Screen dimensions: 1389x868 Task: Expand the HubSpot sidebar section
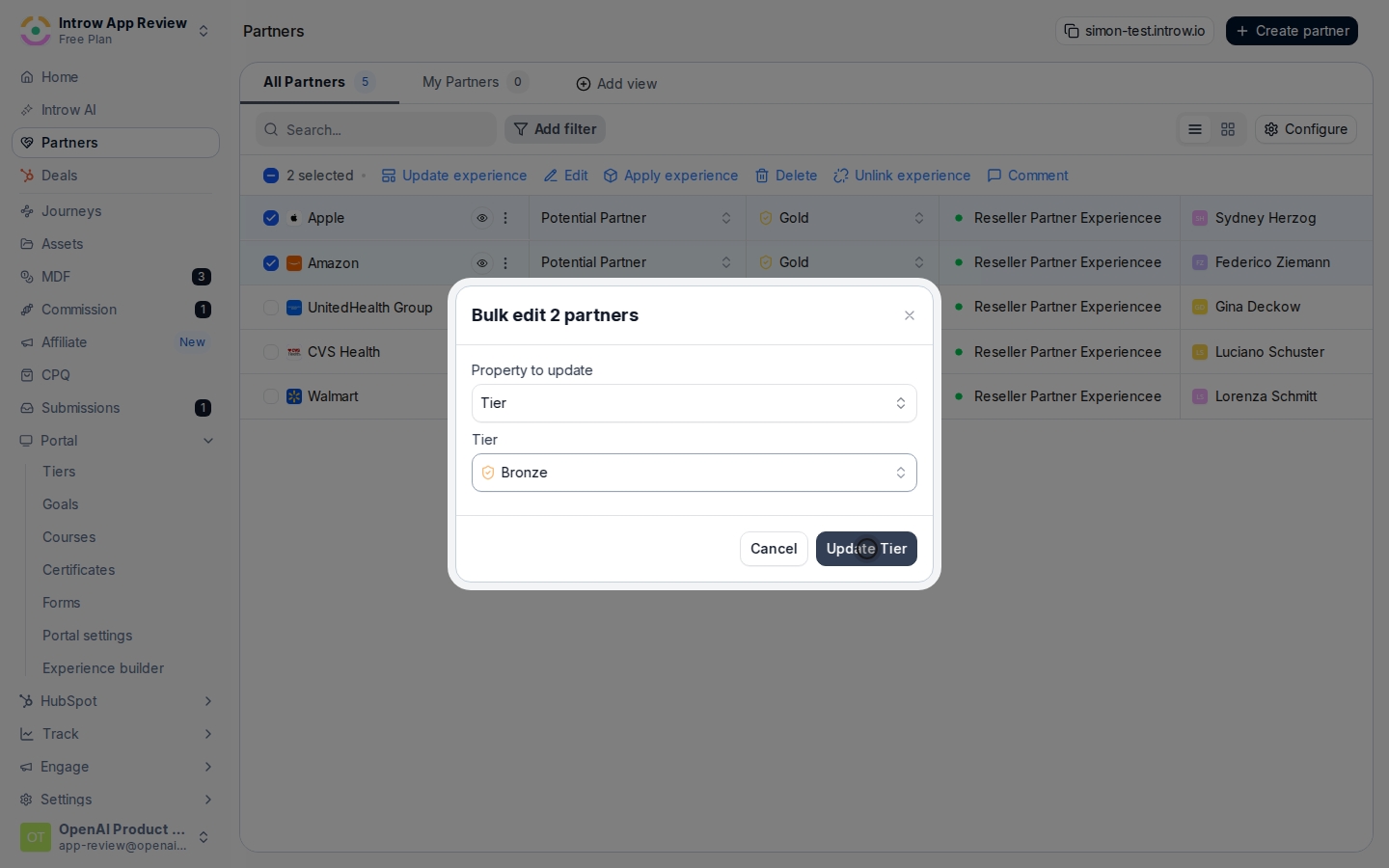coord(116,701)
